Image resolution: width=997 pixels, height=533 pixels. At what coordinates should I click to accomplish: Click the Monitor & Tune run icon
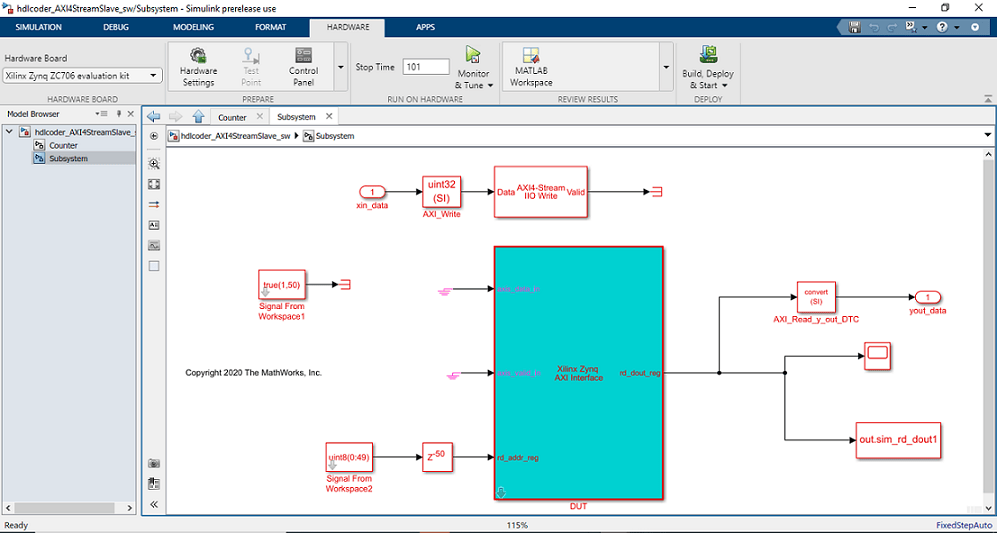click(x=473, y=55)
